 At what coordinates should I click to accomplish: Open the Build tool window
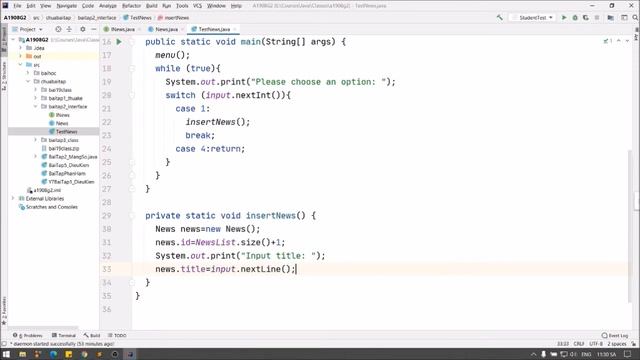(x=92, y=335)
